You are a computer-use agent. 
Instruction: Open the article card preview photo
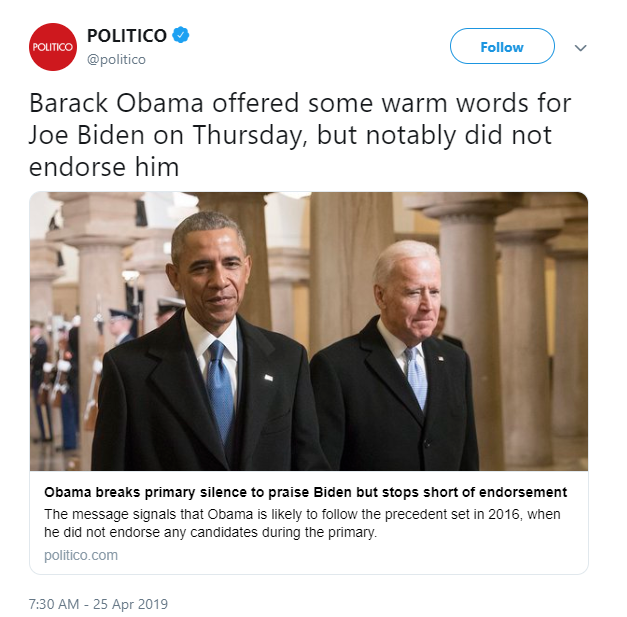pos(309,331)
